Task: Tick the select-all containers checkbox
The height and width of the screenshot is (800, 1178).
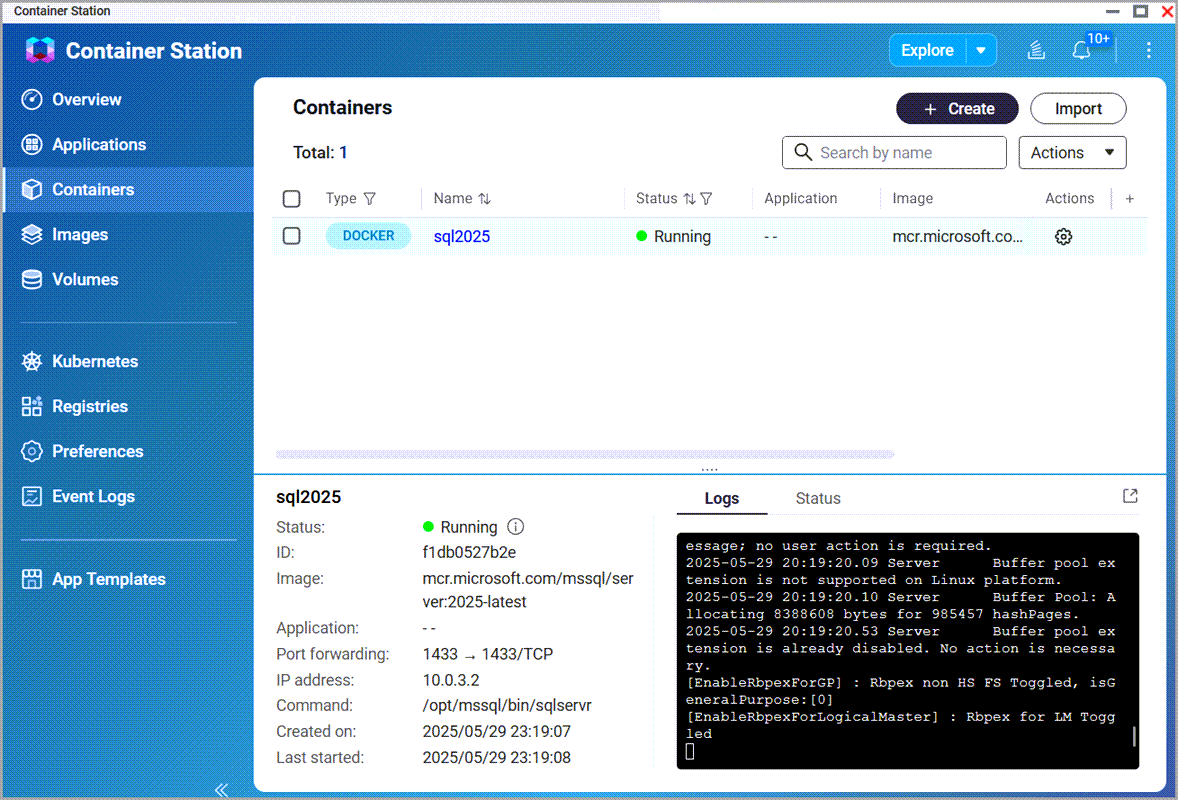Action: pyautogui.click(x=291, y=198)
